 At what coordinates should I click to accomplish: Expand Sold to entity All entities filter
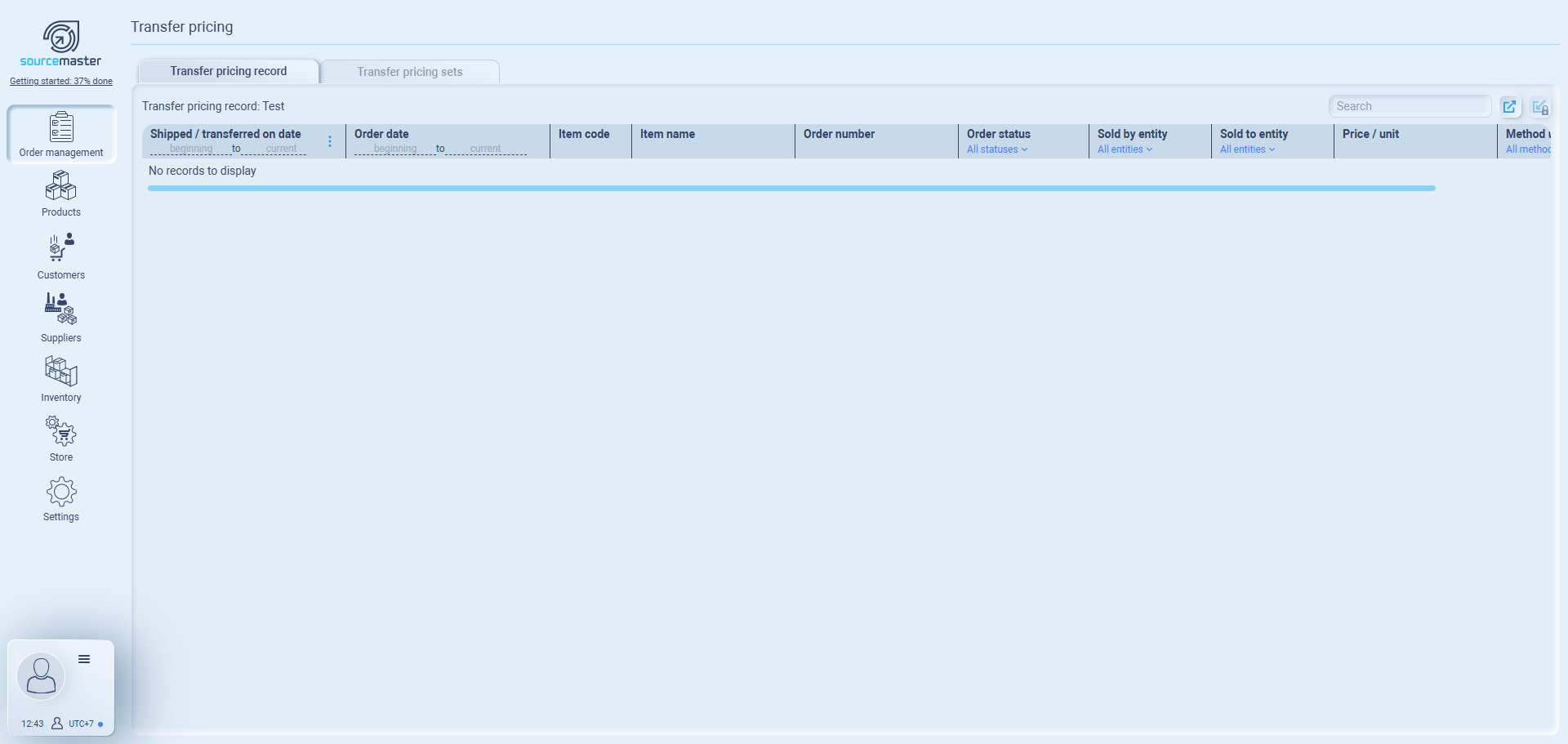[x=1247, y=149]
